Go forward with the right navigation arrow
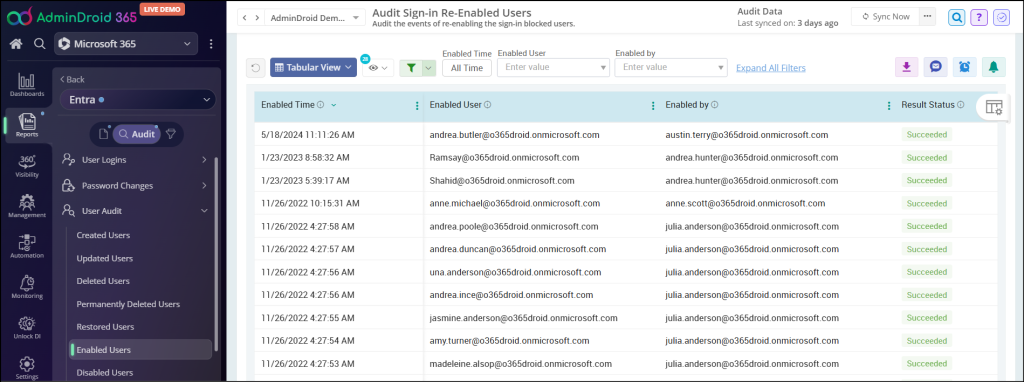This screenshot has width=1024, height=382. [257, 18]
